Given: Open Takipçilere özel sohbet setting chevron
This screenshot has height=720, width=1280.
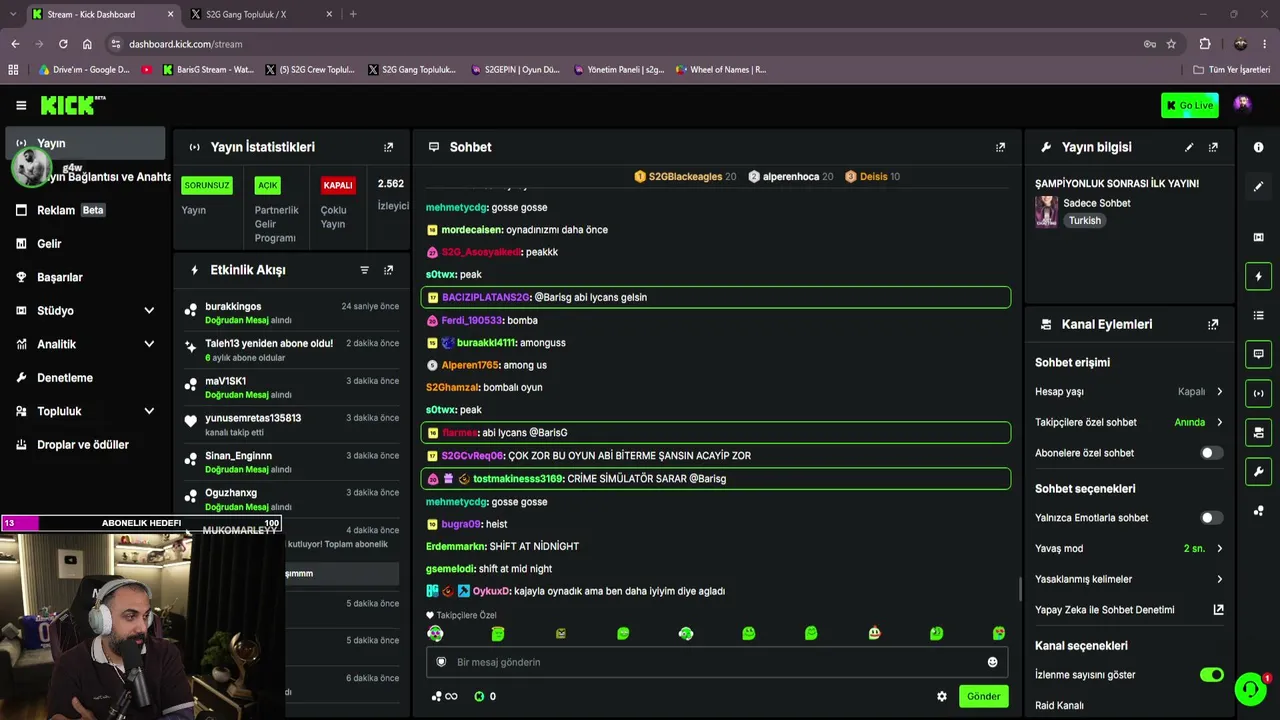Looking at the screenshot, I should point(1219,422).
